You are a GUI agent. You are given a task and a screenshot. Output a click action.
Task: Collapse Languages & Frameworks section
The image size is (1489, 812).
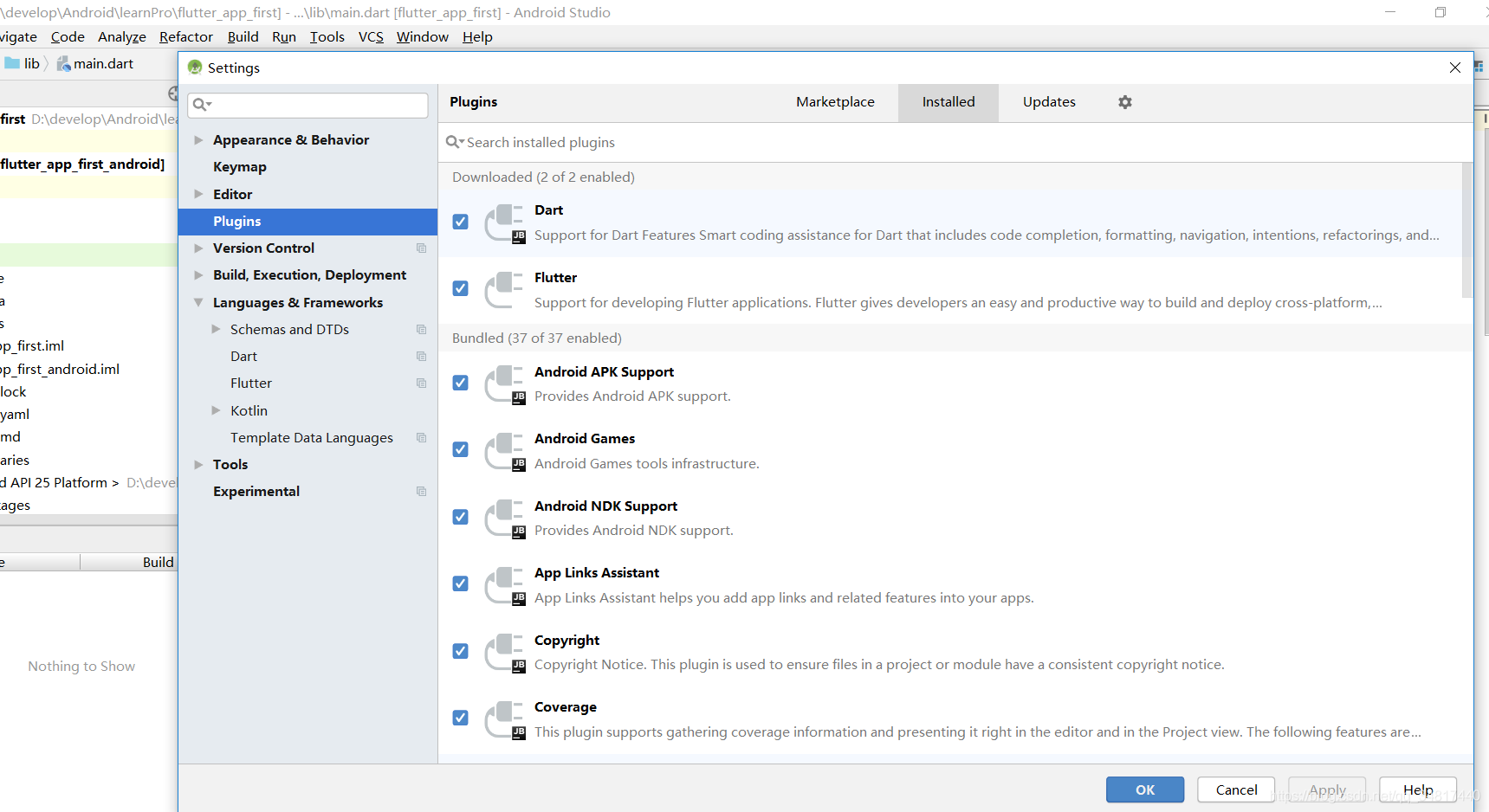(x=198, y=302)
